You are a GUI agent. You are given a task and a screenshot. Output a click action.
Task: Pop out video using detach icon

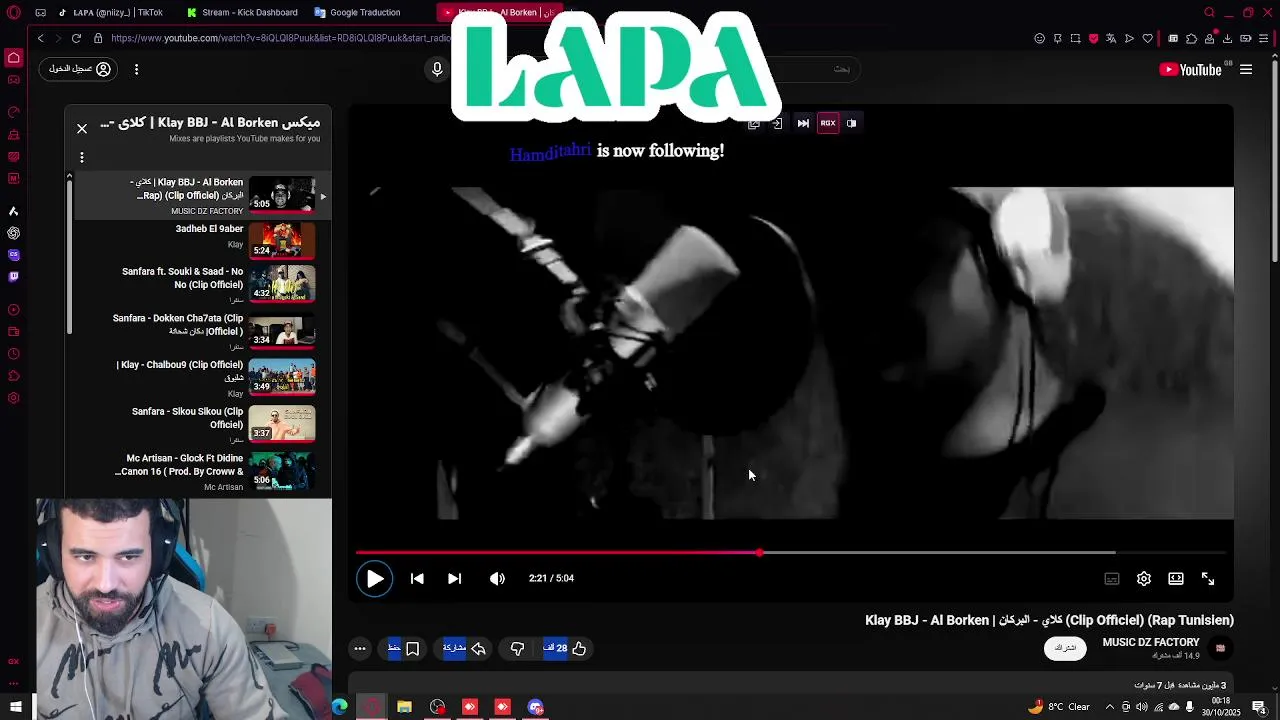click(x=754, y=123)
